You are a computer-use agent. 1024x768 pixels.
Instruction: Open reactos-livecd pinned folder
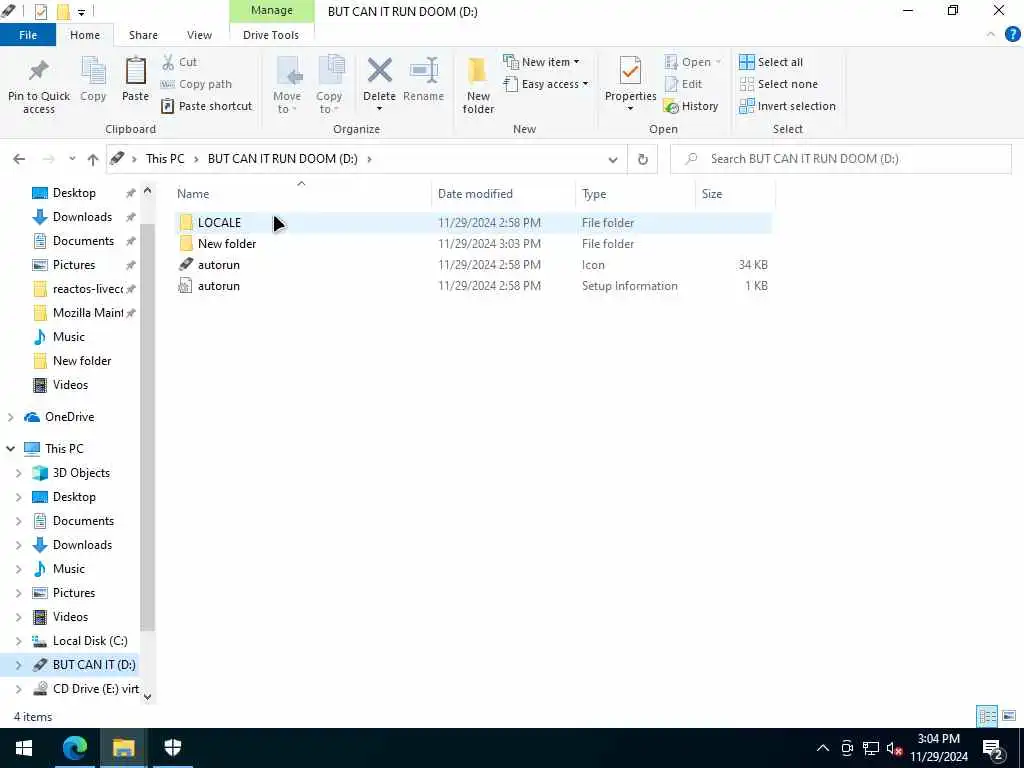pyautogui.click(x=88, y=289)
